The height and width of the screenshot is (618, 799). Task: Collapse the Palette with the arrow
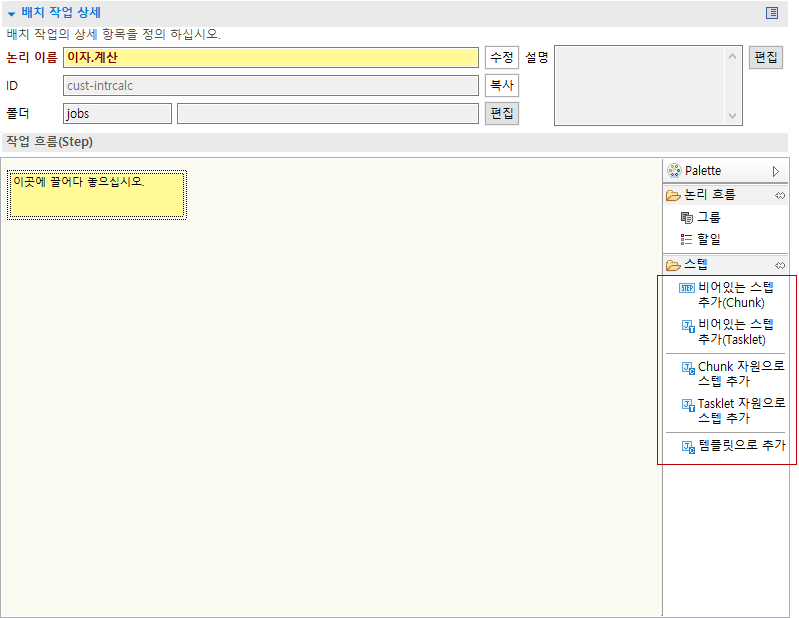click(x=776, y=171)
